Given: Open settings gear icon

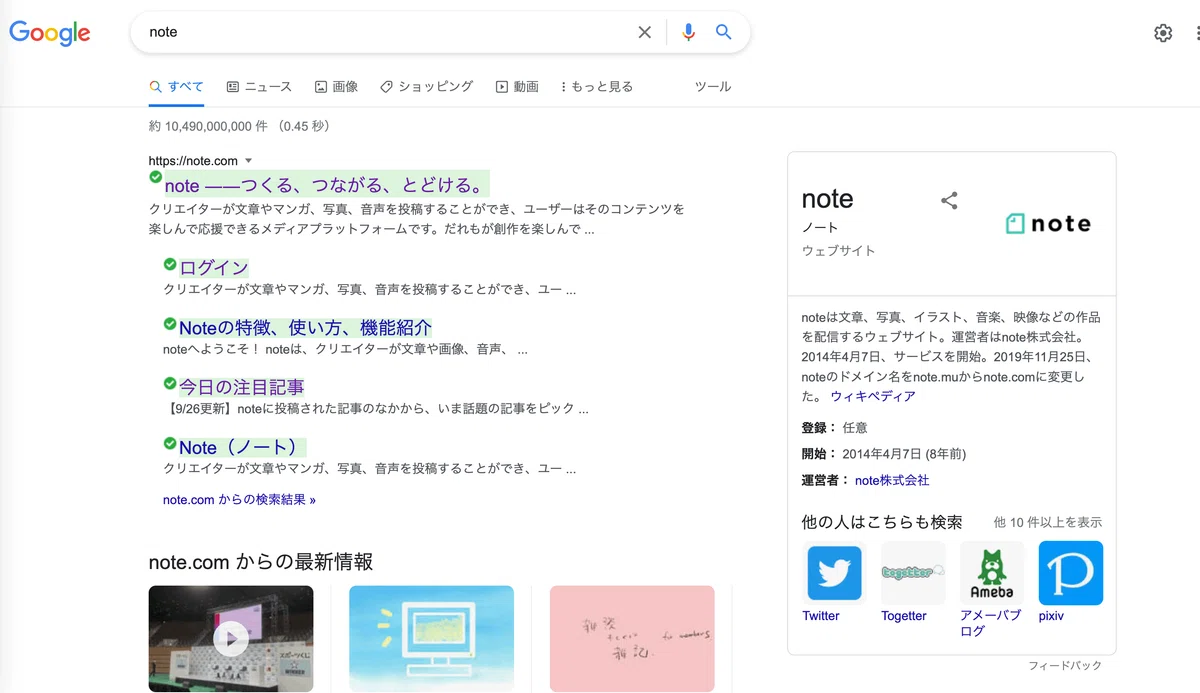Looking at the screenshot, I should click(x=1163, y=33).
